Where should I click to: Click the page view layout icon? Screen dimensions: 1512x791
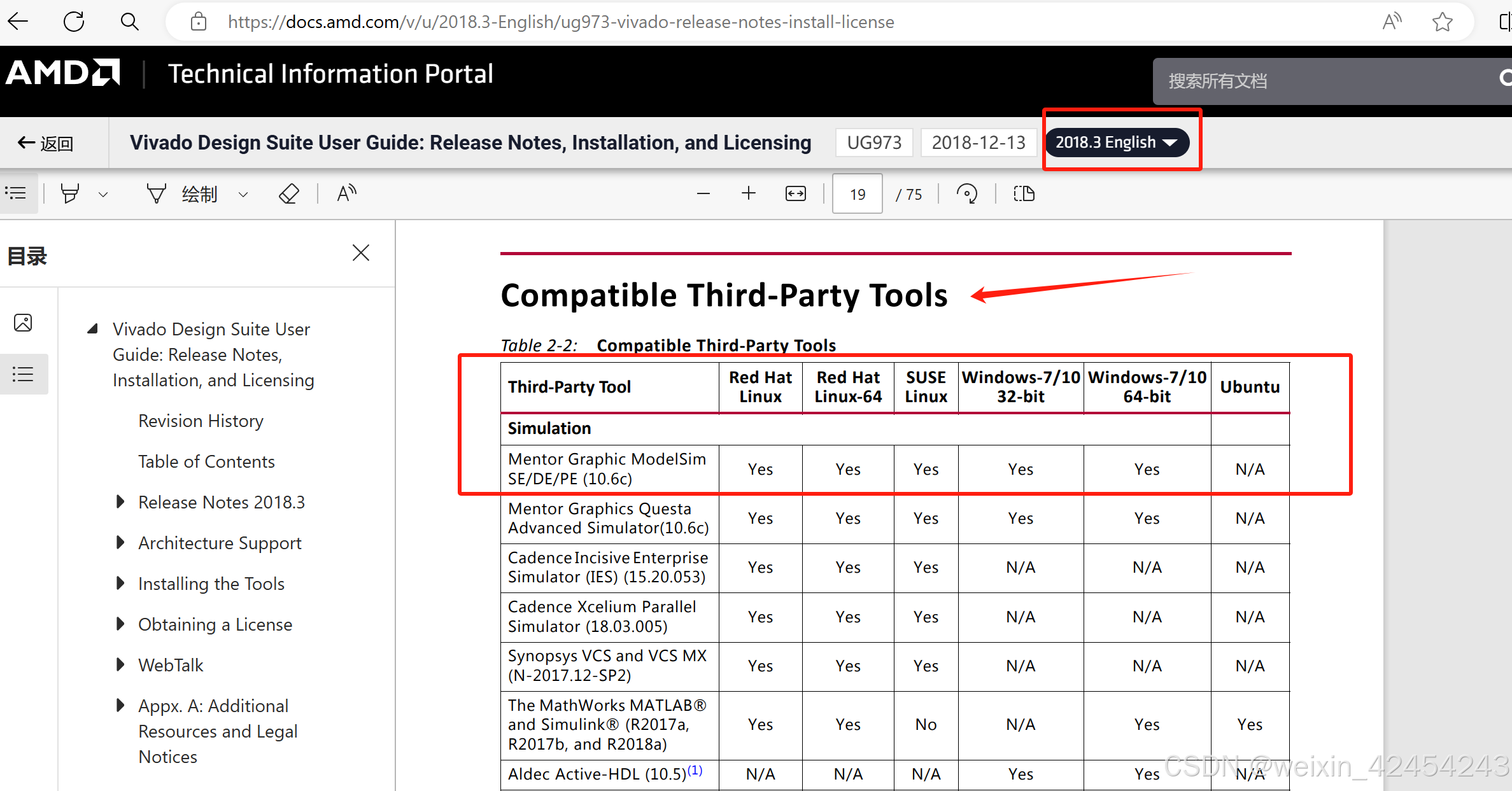(x=1024, y=193)
